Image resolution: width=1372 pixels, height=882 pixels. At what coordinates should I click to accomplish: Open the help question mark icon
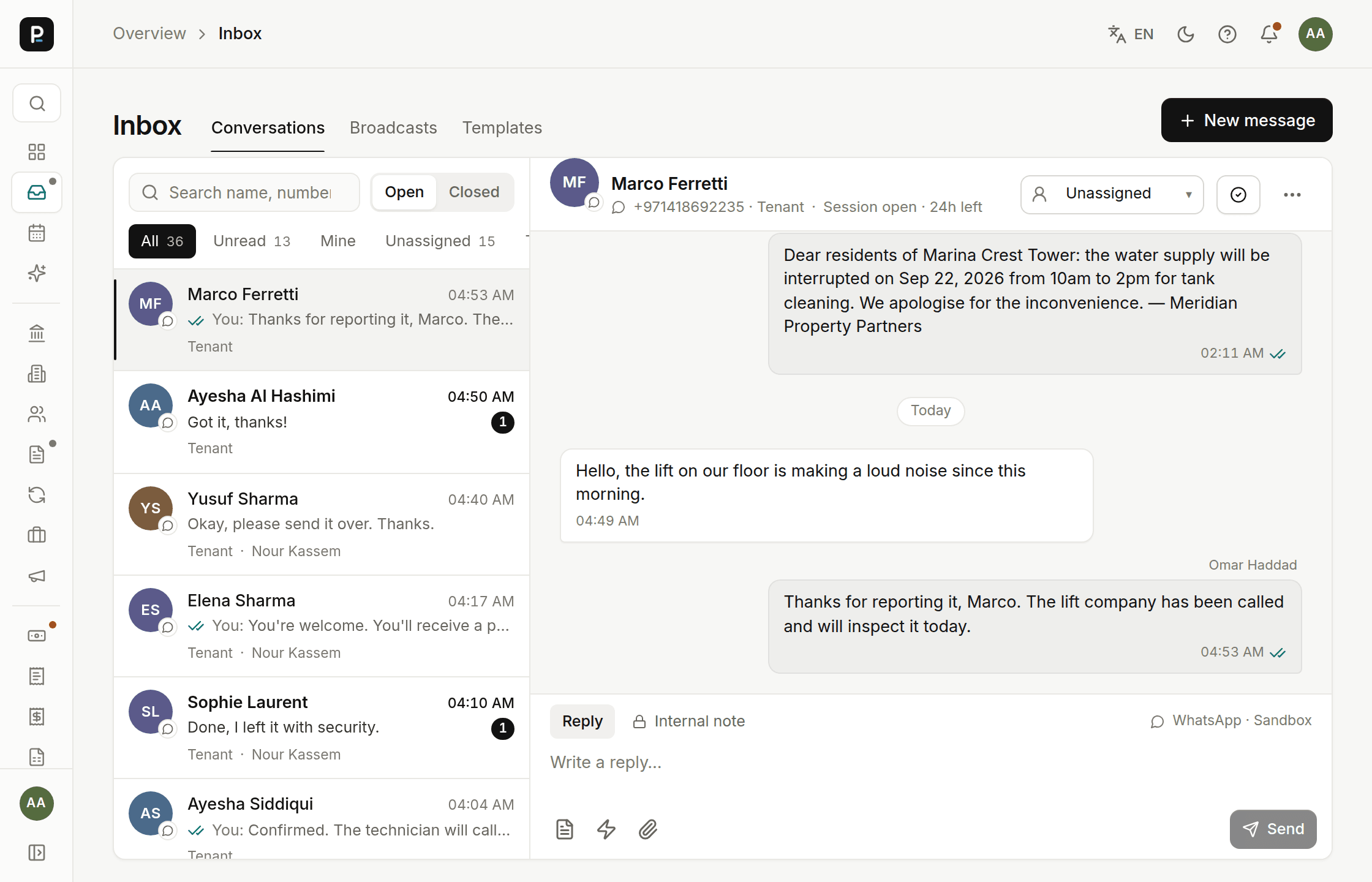[1227, 34]
